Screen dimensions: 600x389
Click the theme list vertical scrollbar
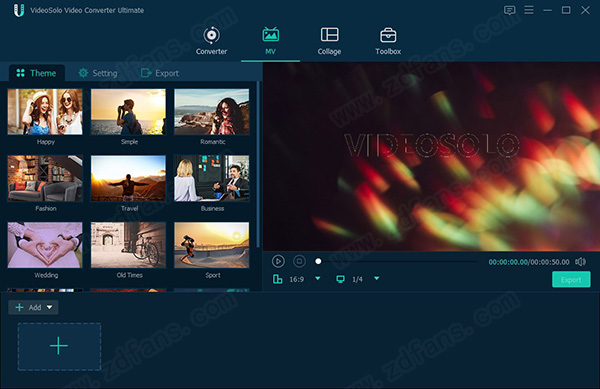[259, 164]
